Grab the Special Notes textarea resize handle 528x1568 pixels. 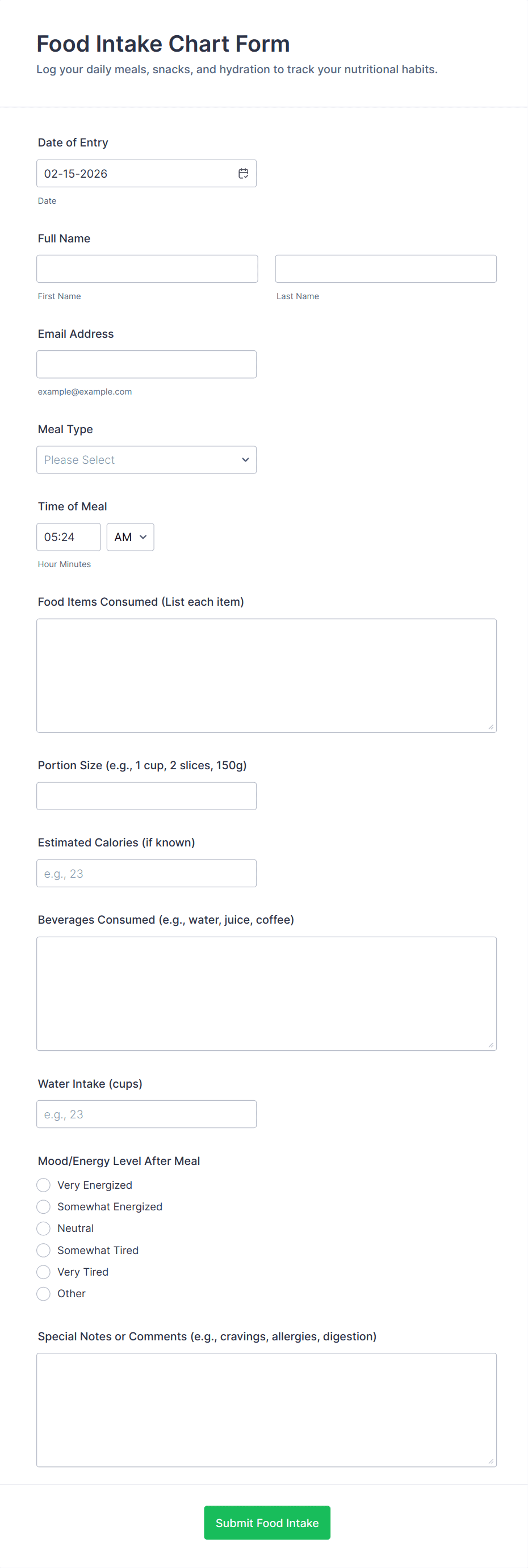(491, 1461)
